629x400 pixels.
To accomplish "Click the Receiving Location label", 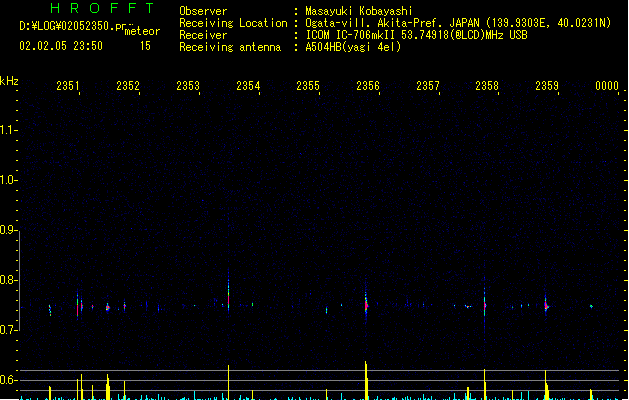I will pyautogui.click(x=233, y=23).
